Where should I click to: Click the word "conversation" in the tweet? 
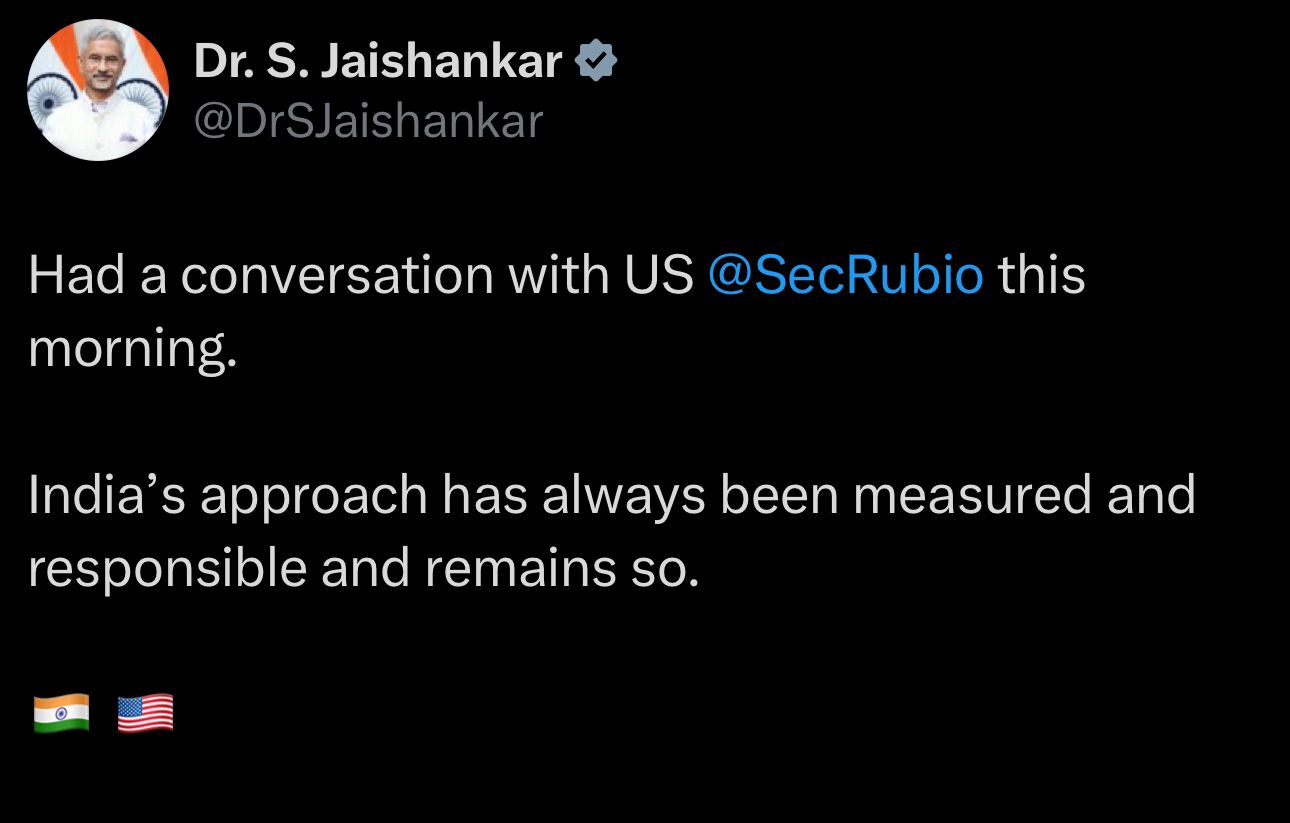(x=337, y=275)
